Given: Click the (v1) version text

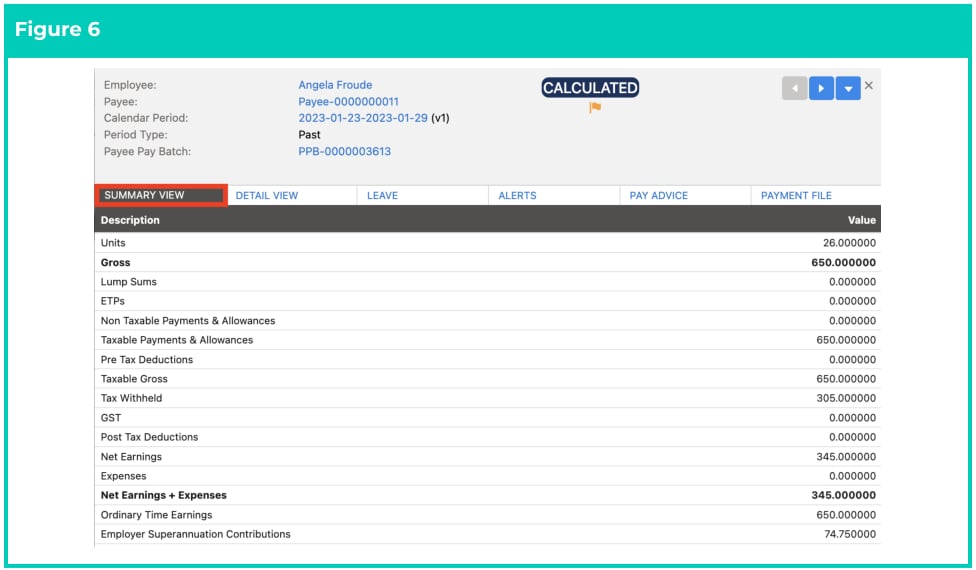Looking at the screenshot, I should [440, 118].
